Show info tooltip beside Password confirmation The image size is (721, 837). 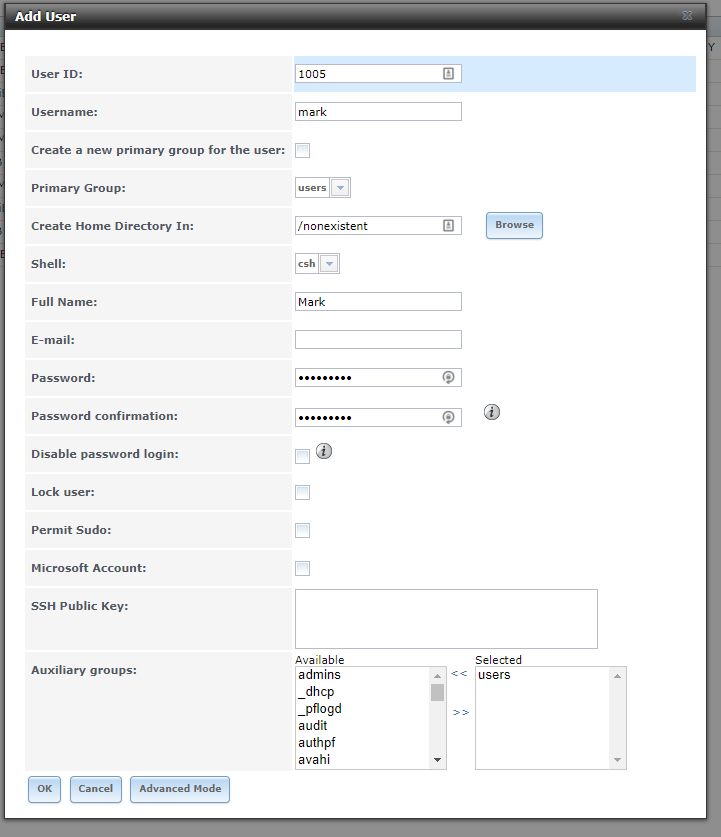coord(492,412)
